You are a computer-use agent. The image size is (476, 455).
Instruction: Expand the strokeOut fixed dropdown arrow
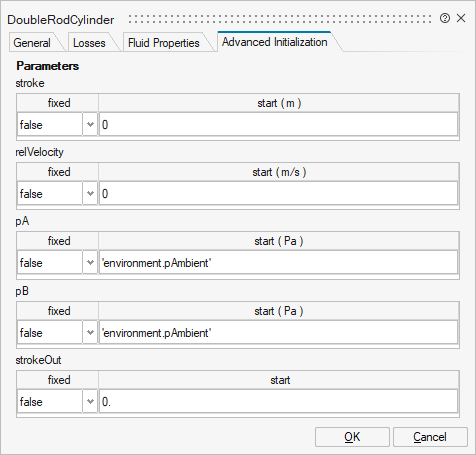(x=90, y=401)
